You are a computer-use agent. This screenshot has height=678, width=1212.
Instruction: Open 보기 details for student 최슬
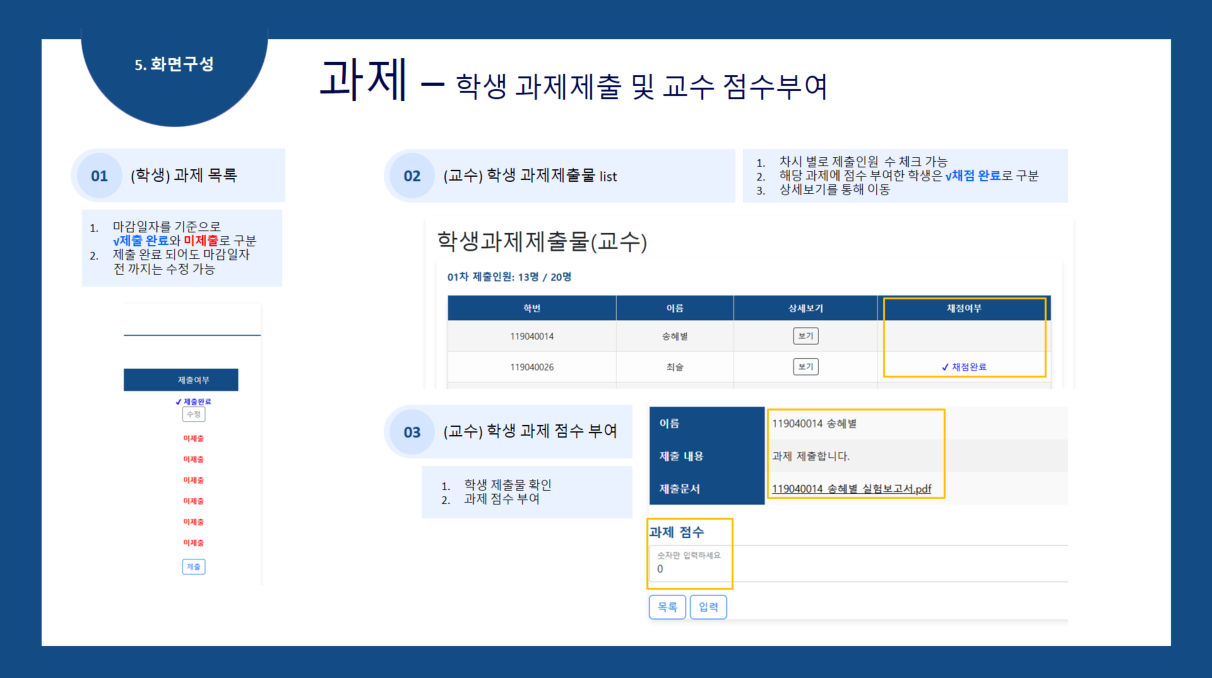[805, 367]
